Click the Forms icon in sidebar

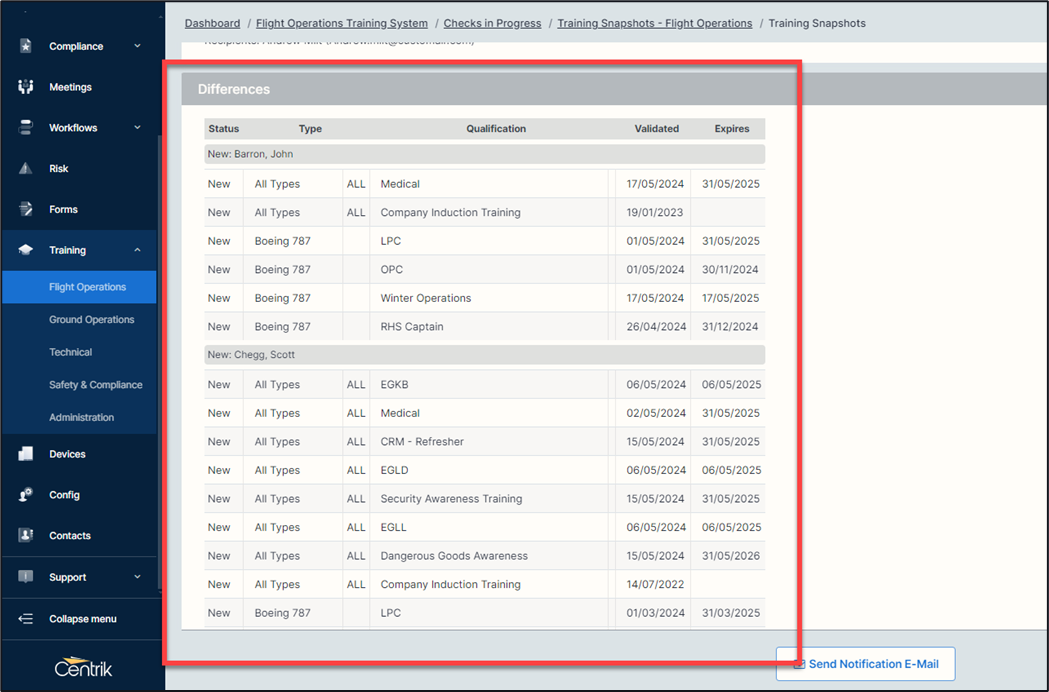point(26,210)
